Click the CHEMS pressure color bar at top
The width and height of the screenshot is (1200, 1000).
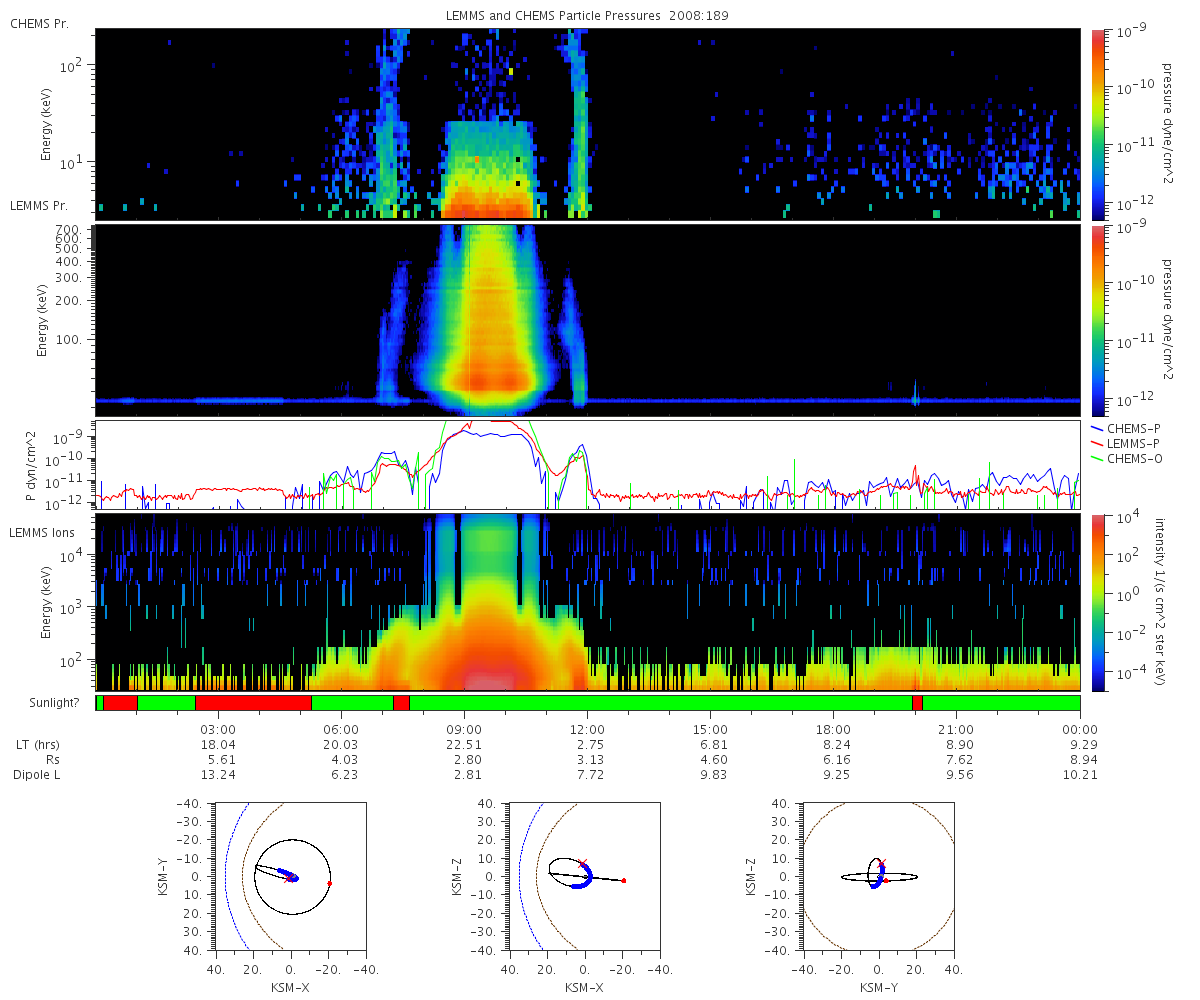pos(1099,124)
